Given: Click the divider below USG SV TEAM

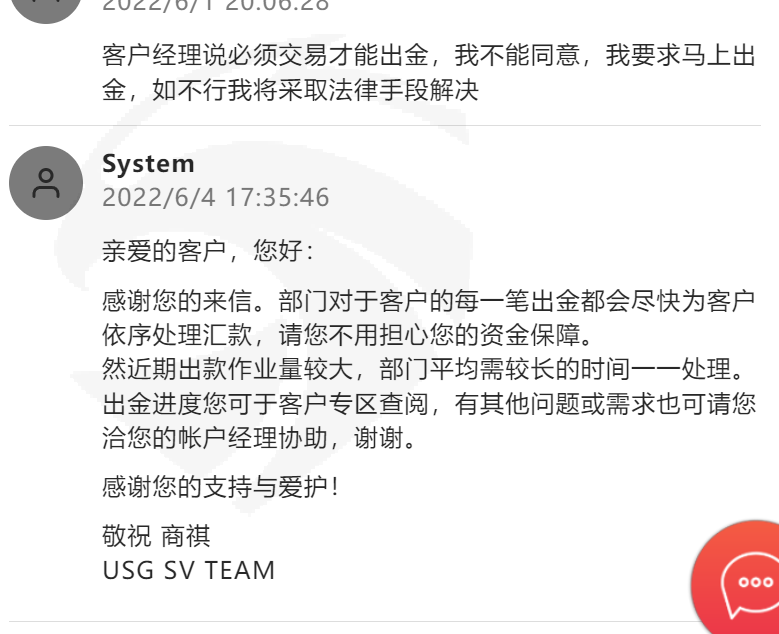Looking at the screenshot, I should pos(350,621).
